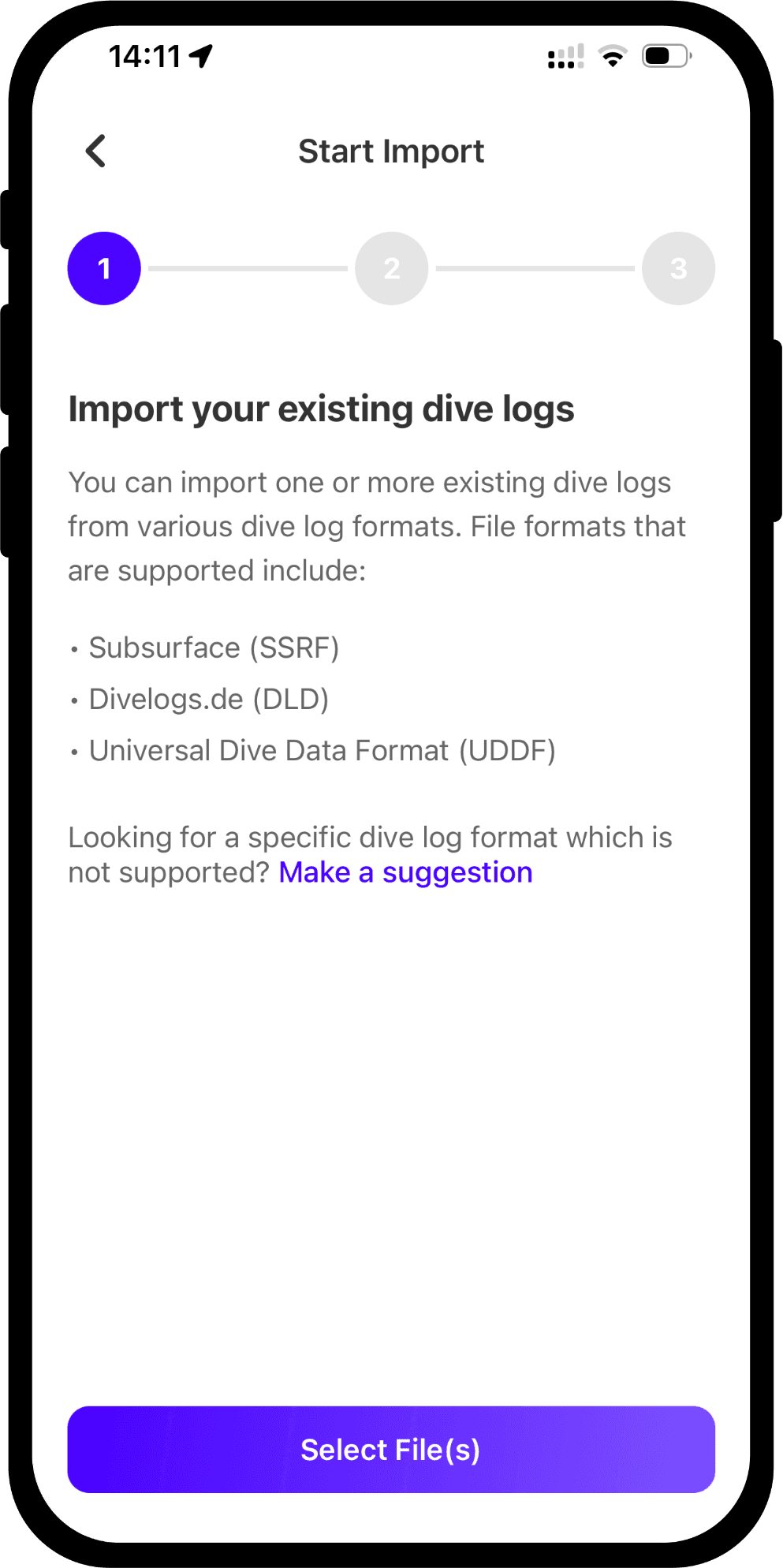The image size is (783, 1568).
Task: Tap the Import your existing dive logs heading
Action: click(322, 409)
